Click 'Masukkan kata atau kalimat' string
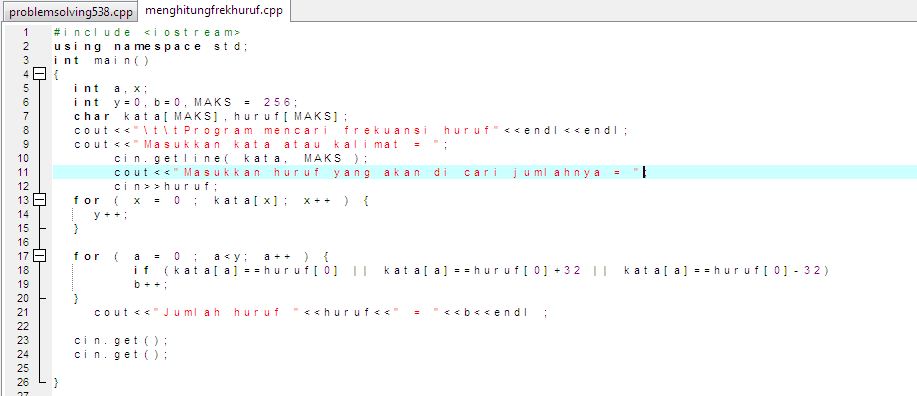 point(286,144)
